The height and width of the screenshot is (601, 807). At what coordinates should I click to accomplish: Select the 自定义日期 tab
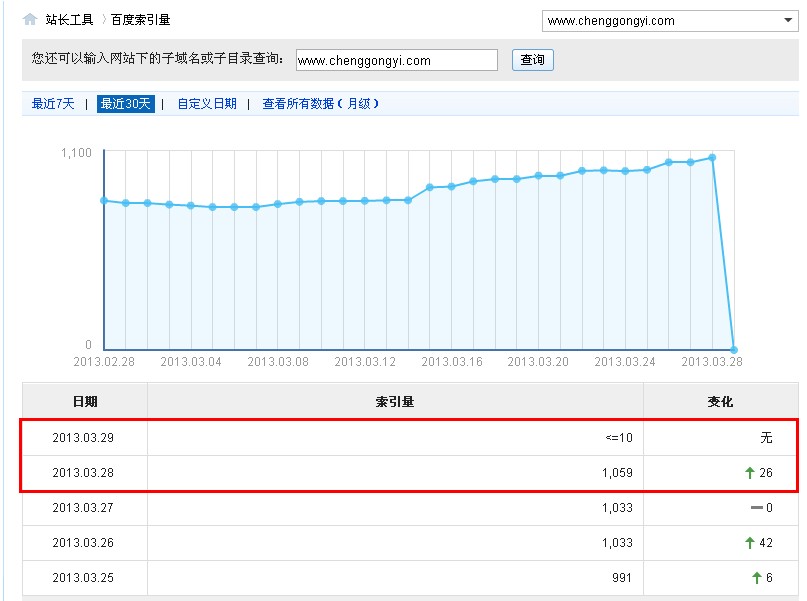pyautogui.click(x=207, y=103)
